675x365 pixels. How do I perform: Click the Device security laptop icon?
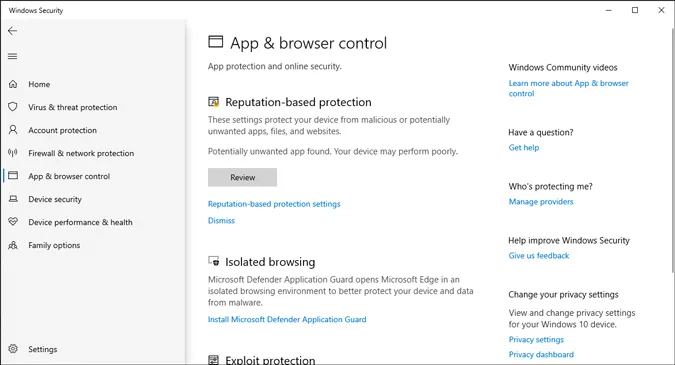pyautogui.click(x=13, y=199)
